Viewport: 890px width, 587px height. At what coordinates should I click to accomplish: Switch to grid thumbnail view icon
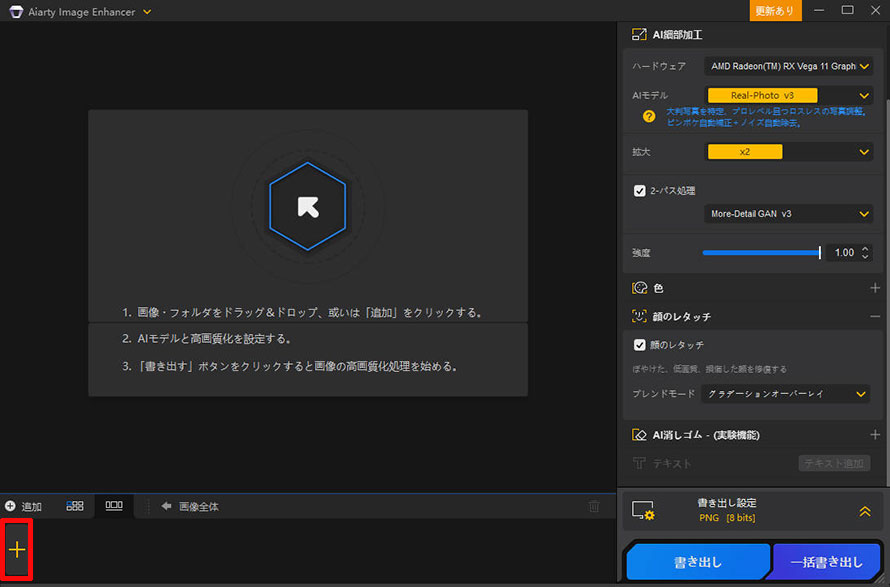pyautogui.click(x=75, y=506)
